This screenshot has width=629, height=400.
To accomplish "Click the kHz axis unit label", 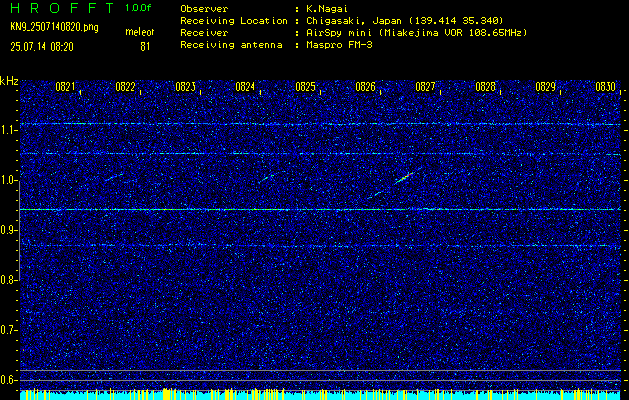I will click(9, 81).
